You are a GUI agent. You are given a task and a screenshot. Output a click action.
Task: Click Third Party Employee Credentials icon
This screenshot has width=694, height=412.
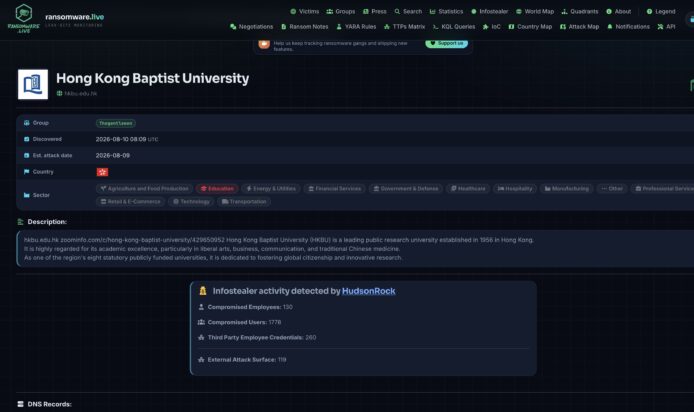(201, 337)
